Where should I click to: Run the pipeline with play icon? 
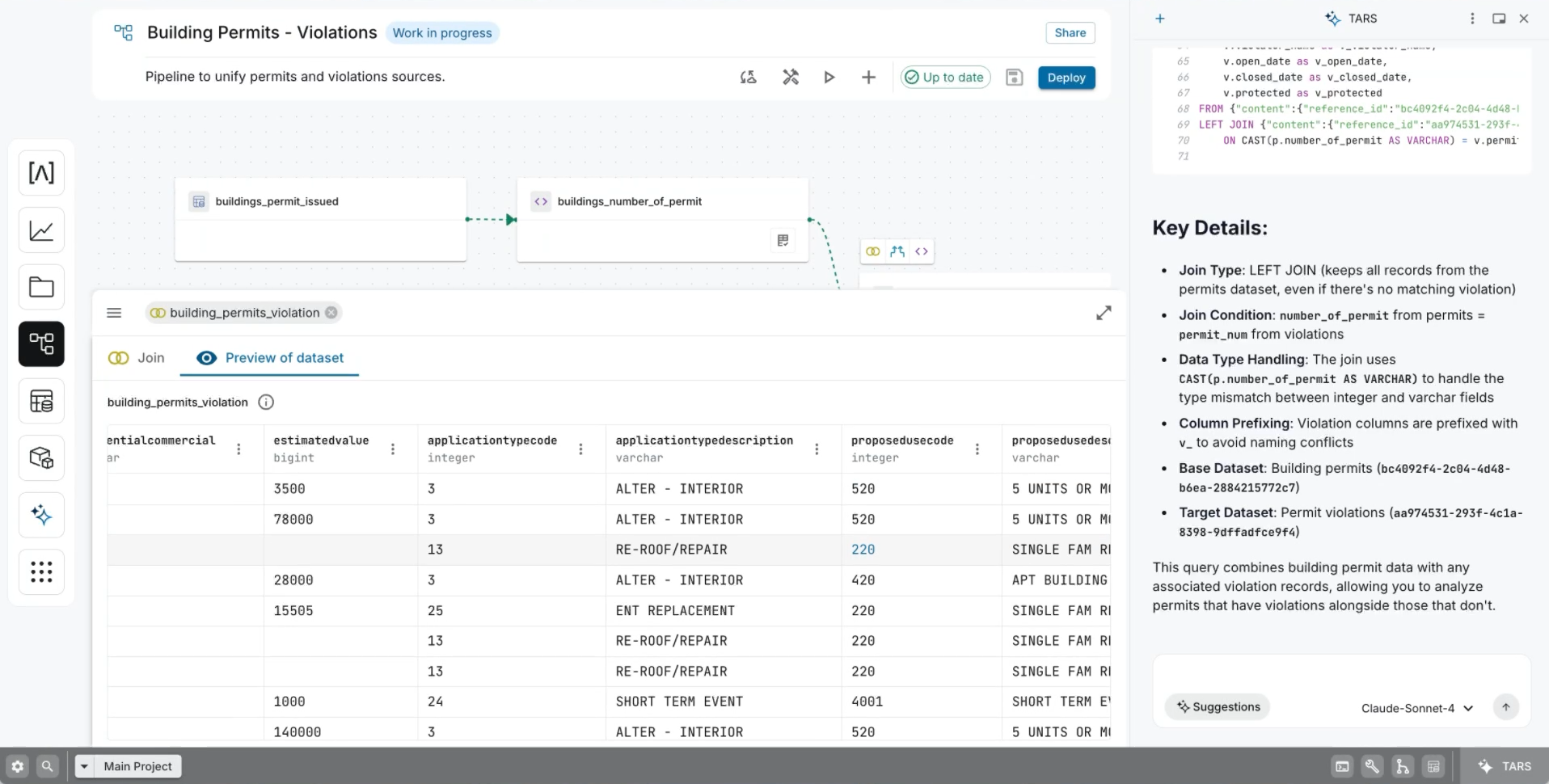click(x=829, y=78)
